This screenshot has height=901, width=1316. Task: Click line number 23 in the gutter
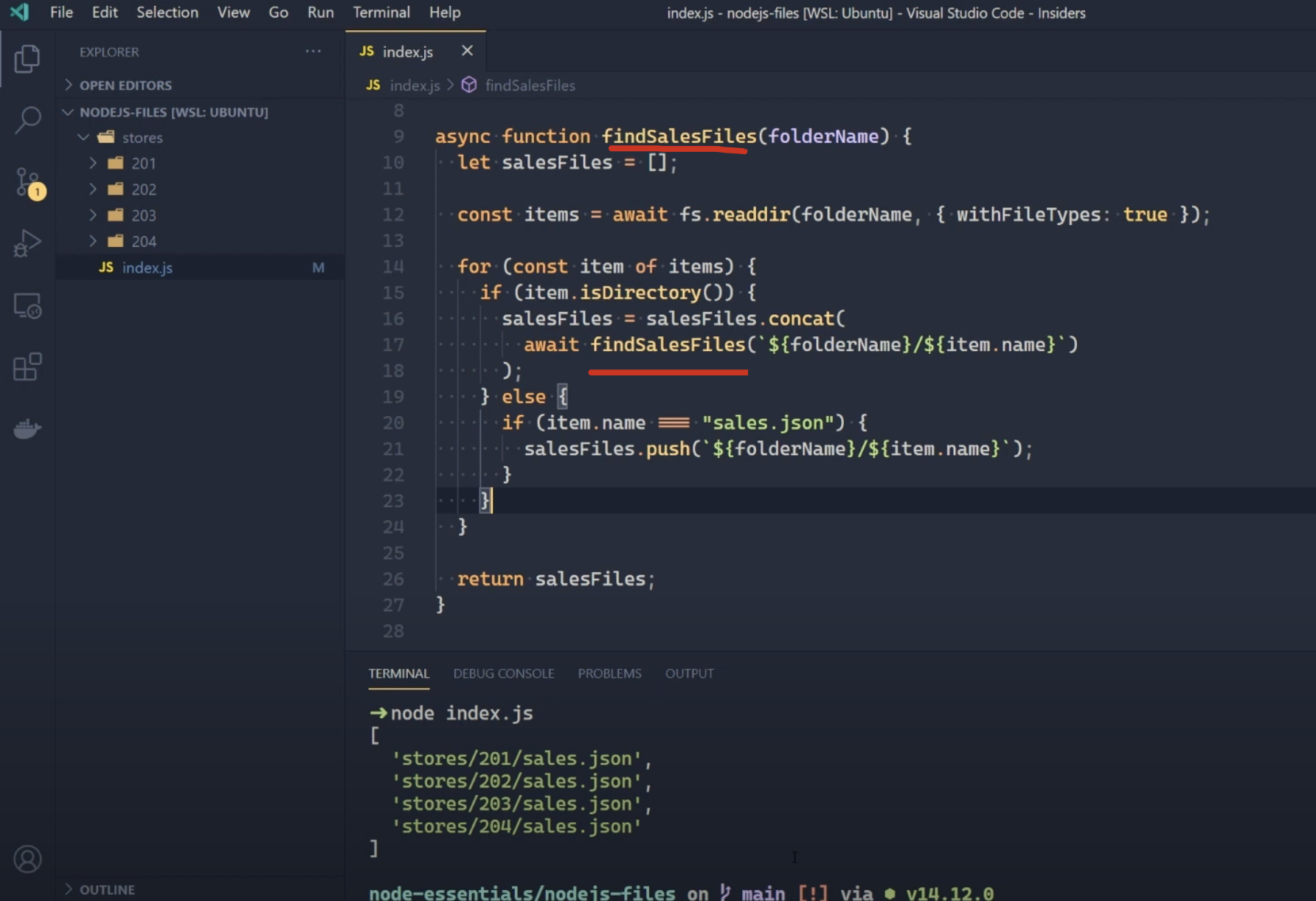[393, 501]
